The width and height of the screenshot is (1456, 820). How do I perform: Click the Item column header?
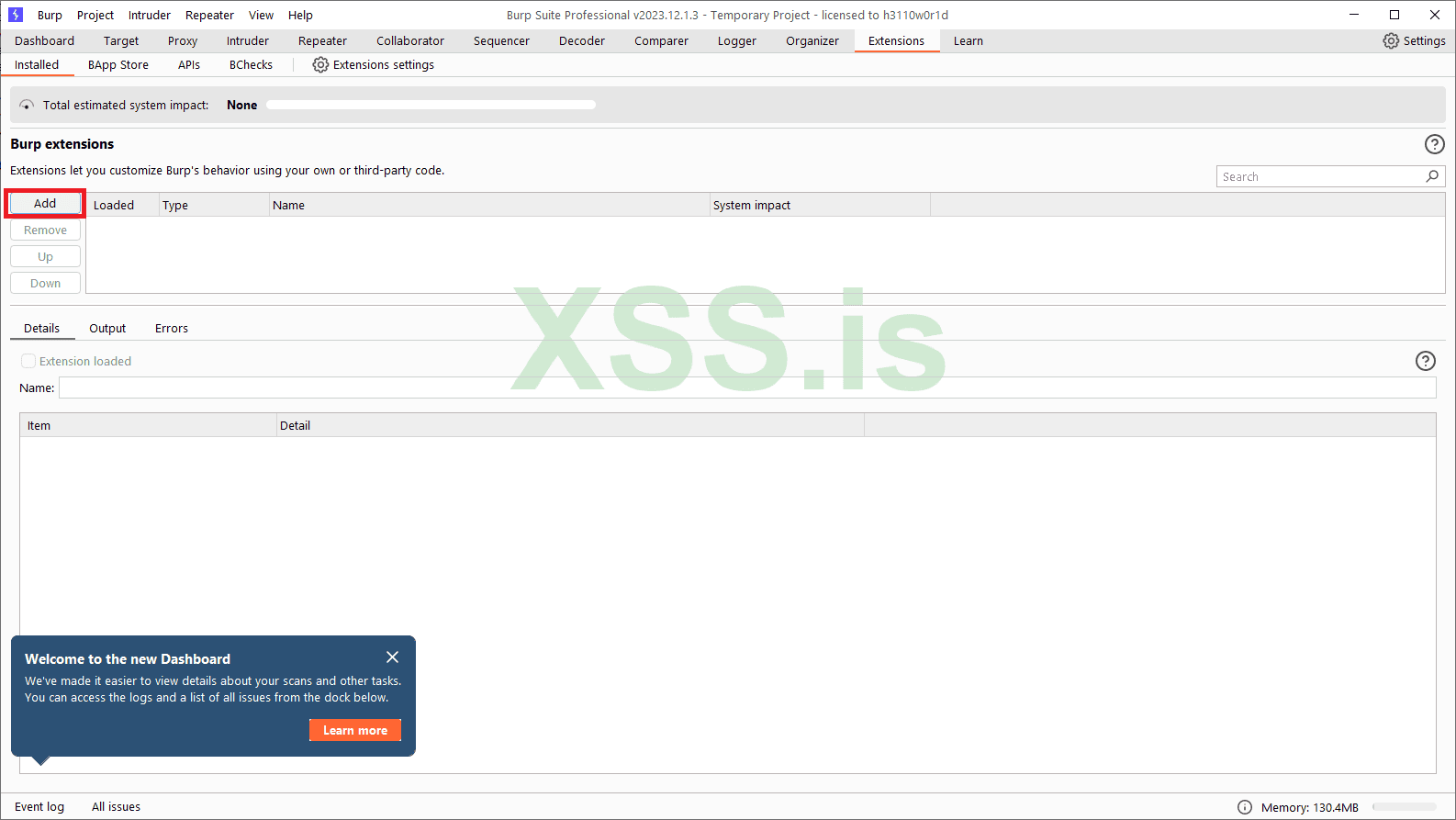pos(149,425)
